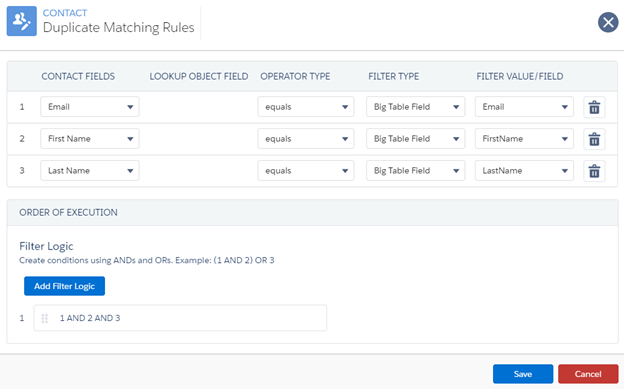Close the Duplicate Matching Rules dialog

click(x=608, y=22)
